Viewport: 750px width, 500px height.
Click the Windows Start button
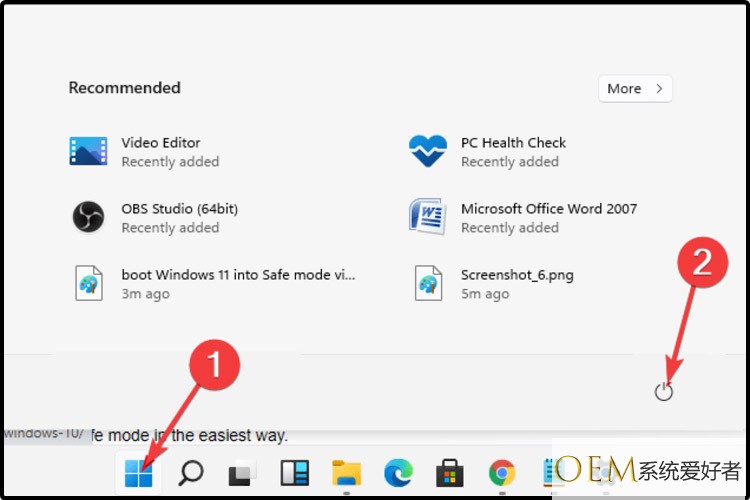[x=138, y=473]
